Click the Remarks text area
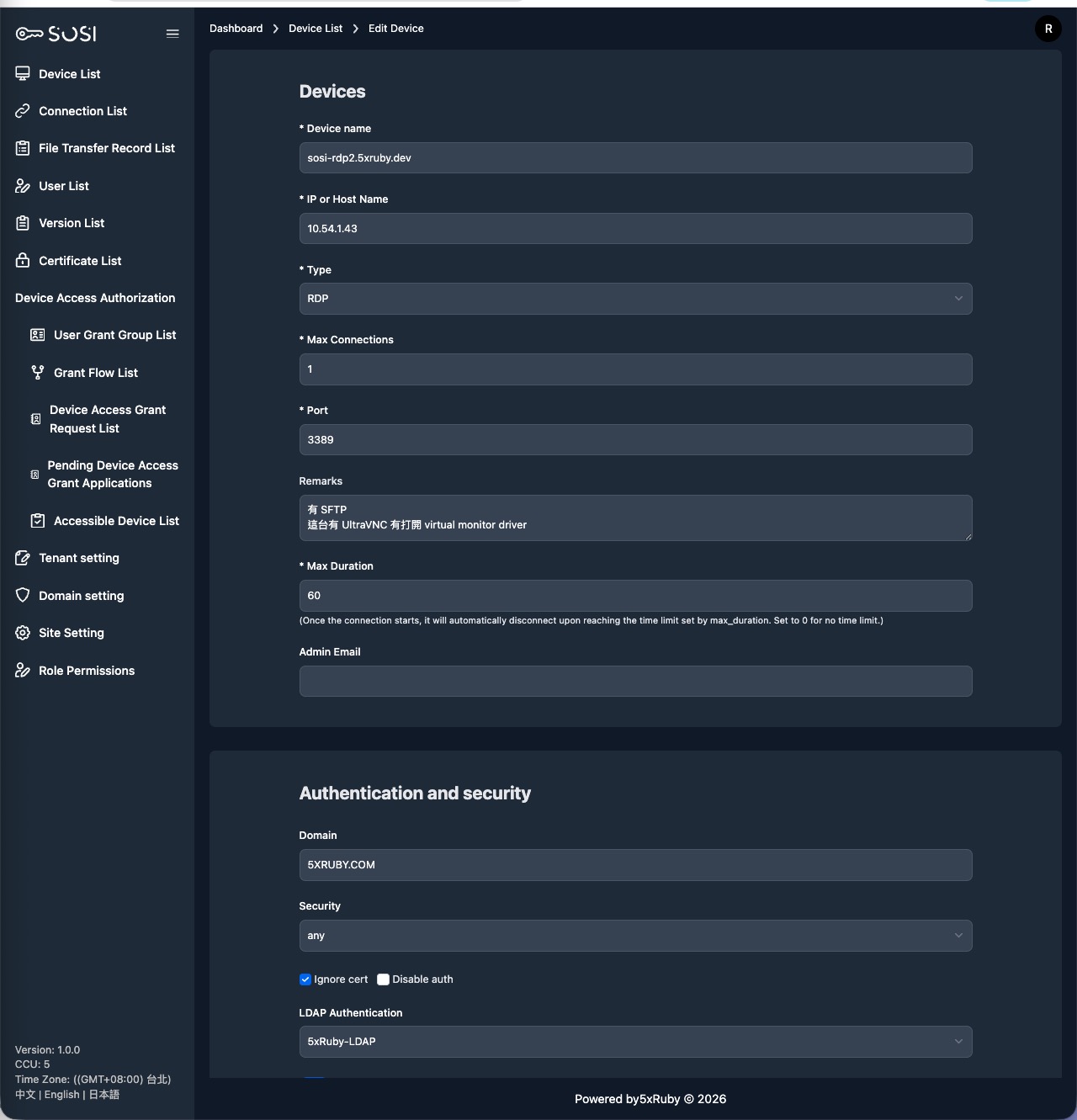The height and width of the screenshot is (1120, 1077). tap(635, 518)
